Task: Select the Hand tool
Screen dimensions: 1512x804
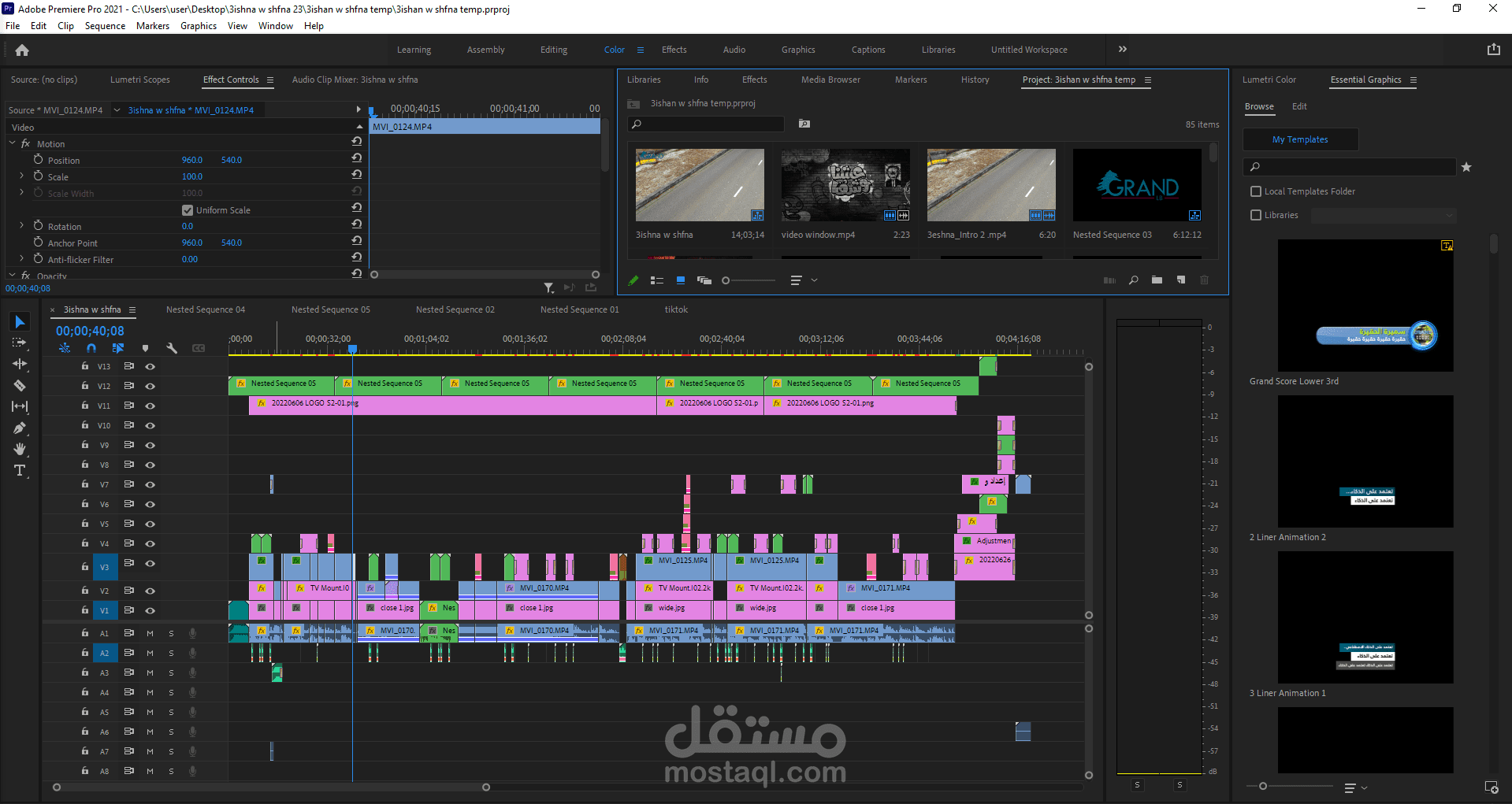Action: pos(20,449)
